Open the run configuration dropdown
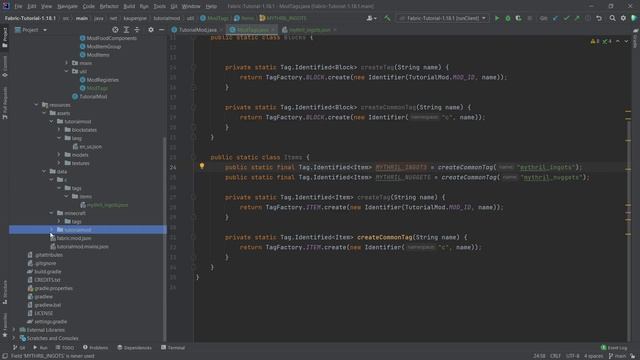The image size is (640, 360). (442, 18)
